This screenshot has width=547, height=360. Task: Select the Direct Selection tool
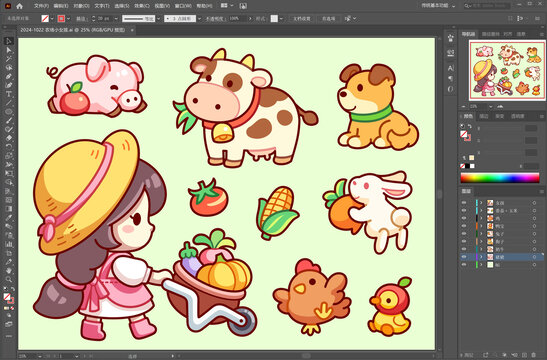9,50
